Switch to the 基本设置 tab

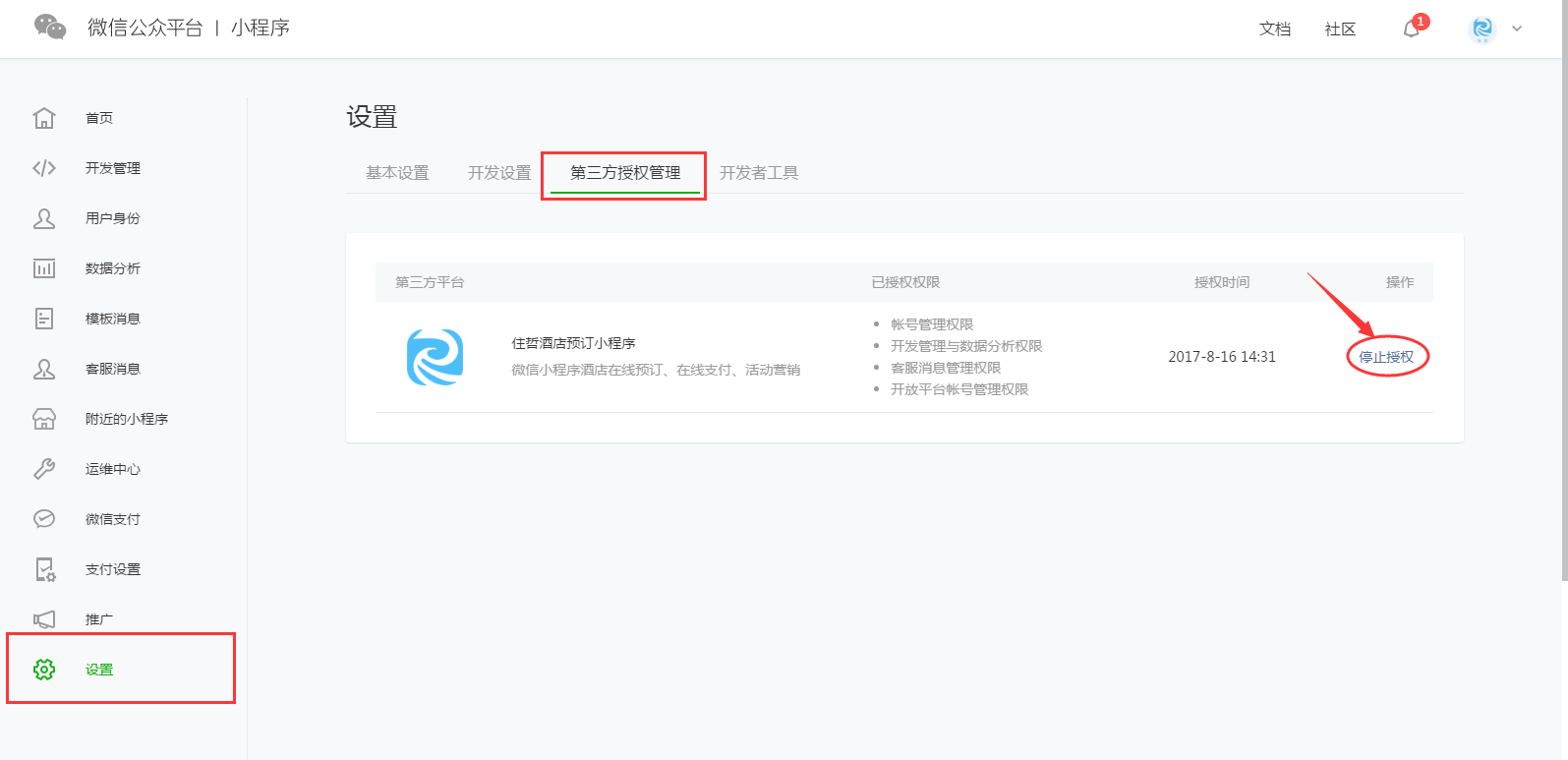(397, 173)
